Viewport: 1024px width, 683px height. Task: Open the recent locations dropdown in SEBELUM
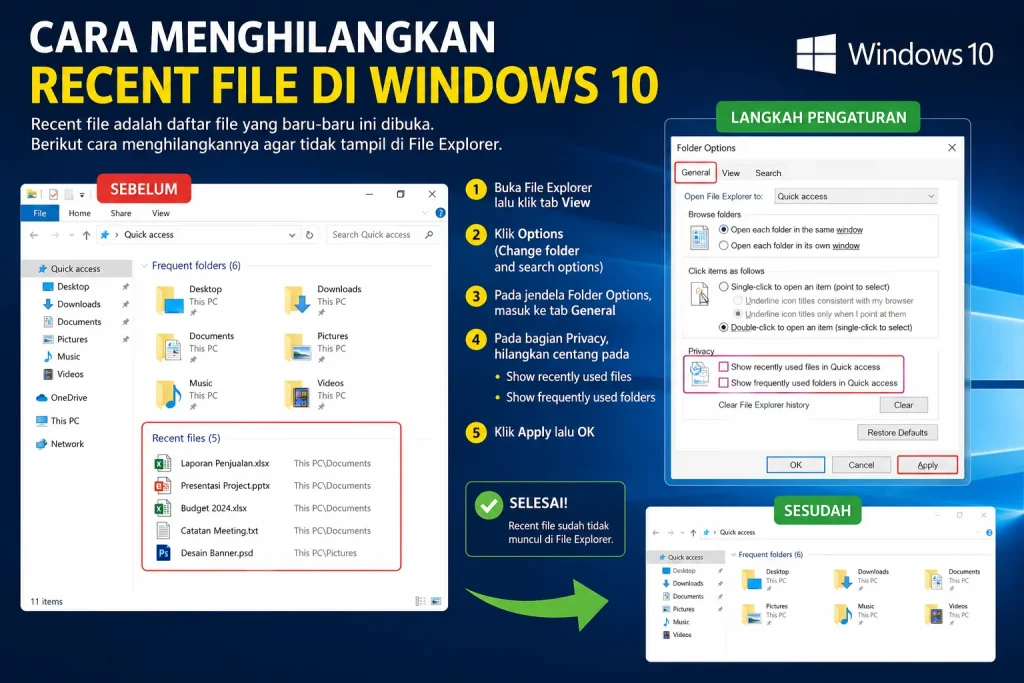71,235
